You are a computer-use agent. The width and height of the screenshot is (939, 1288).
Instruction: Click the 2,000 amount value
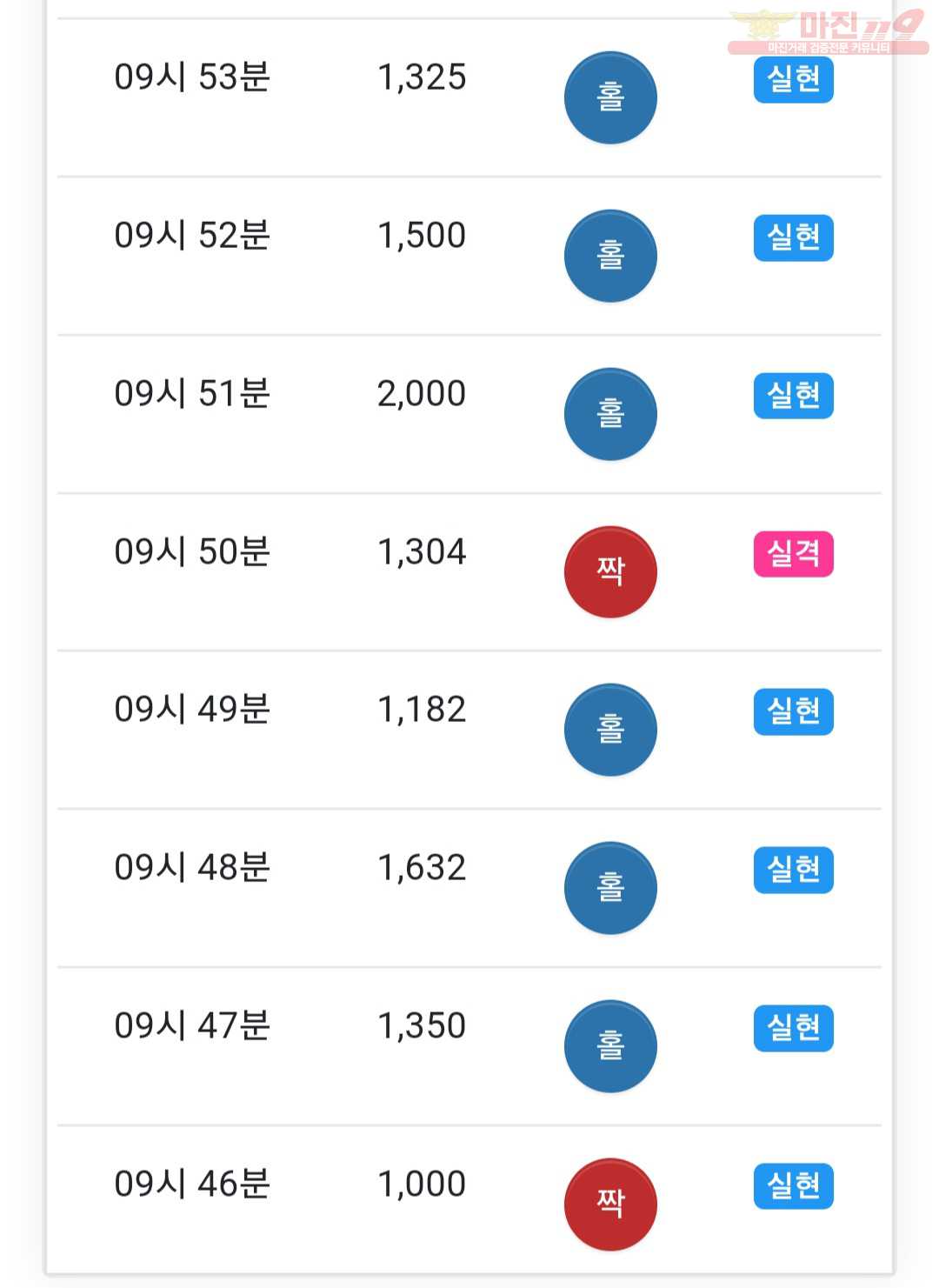point(422,394)
